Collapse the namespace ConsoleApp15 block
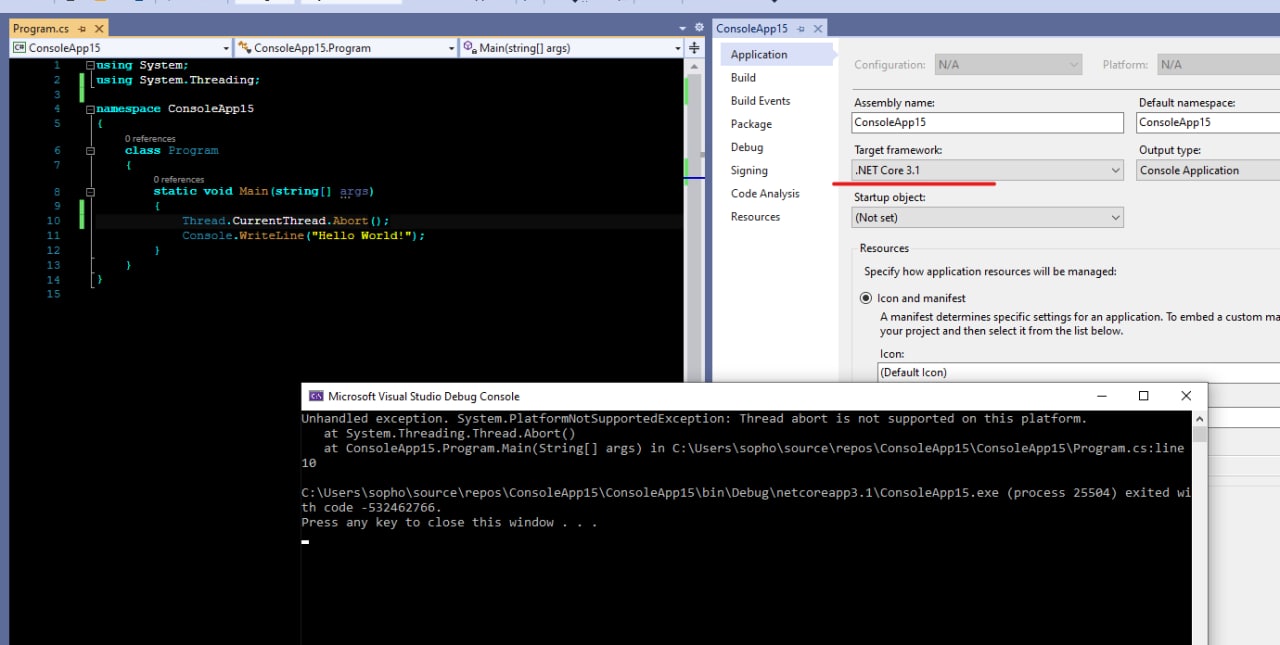 point(90,109)
